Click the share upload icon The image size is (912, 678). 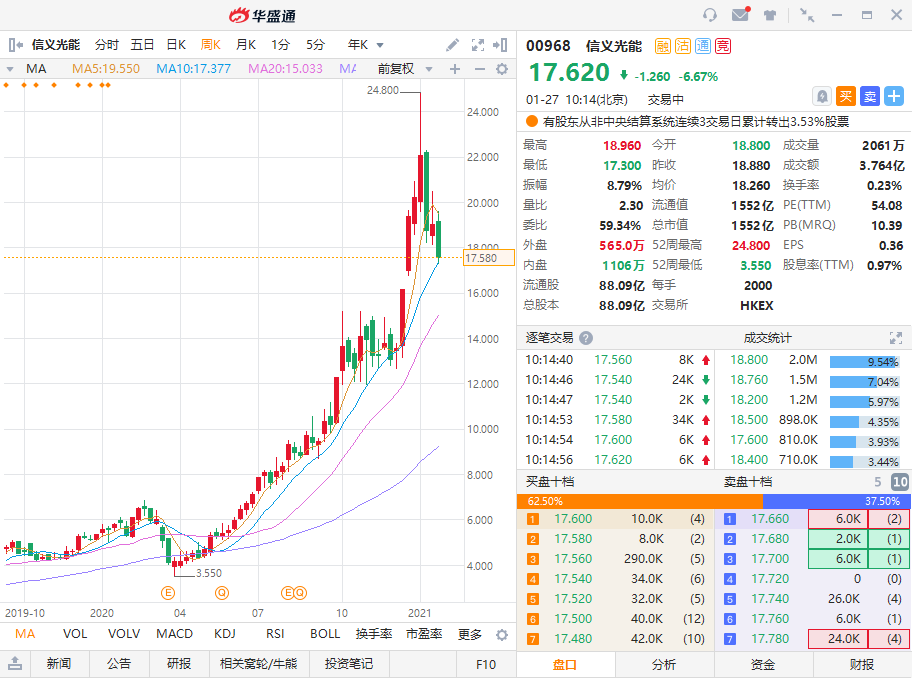pos(15,663)
